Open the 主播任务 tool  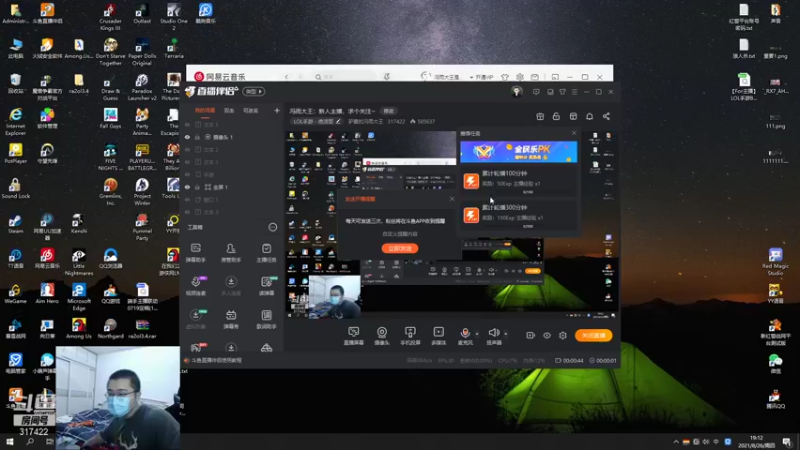pos(266,253)
